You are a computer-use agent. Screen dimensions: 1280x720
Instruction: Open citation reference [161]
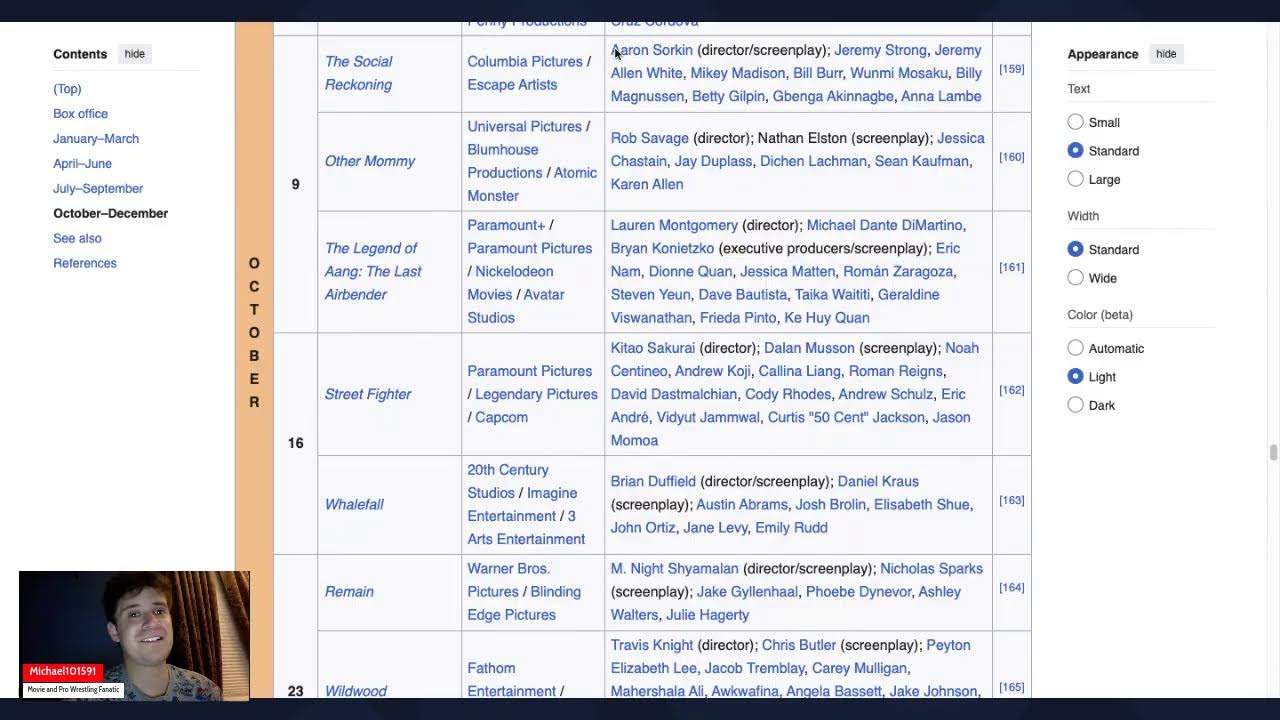tap(1012, 267)
